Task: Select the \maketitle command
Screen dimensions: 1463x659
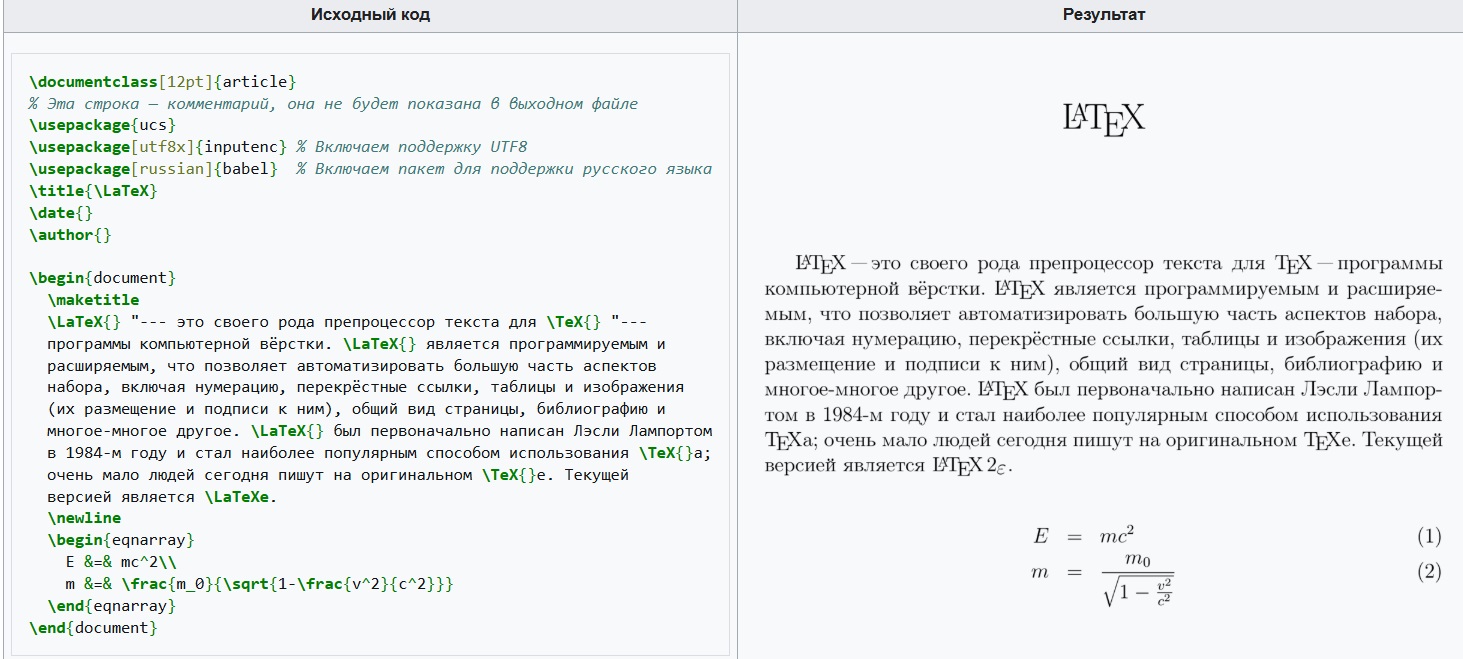Action: (93, 300)
